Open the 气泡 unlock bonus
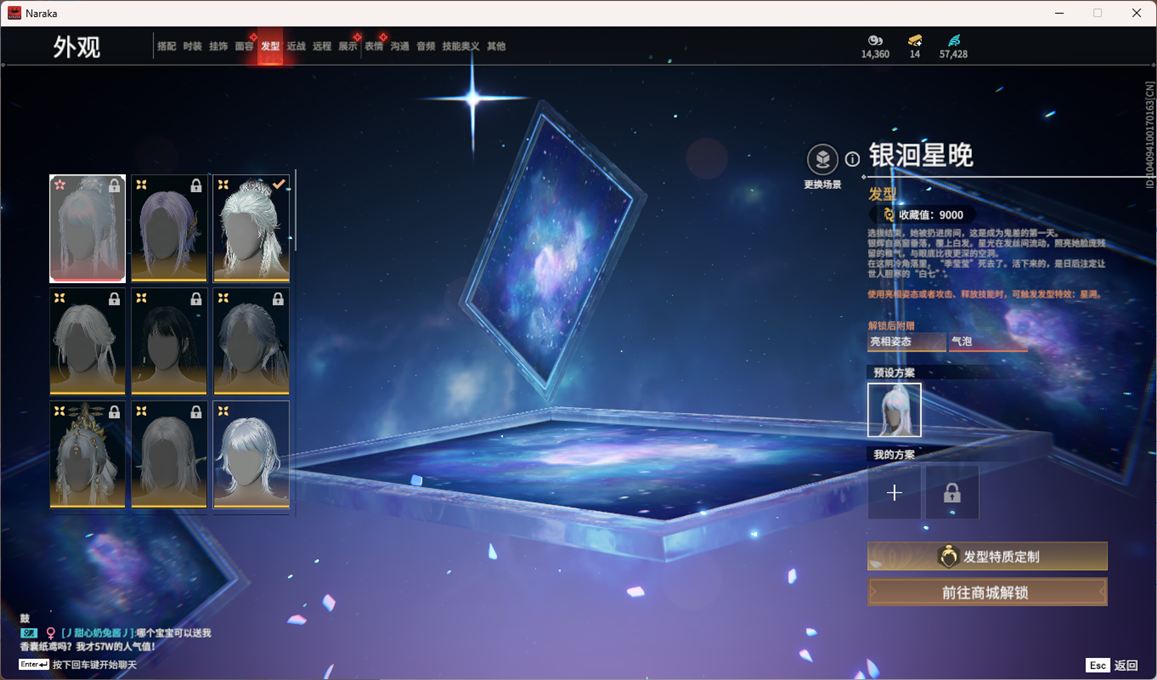The width and height of the screenshot is (1157, 680). 988,341
